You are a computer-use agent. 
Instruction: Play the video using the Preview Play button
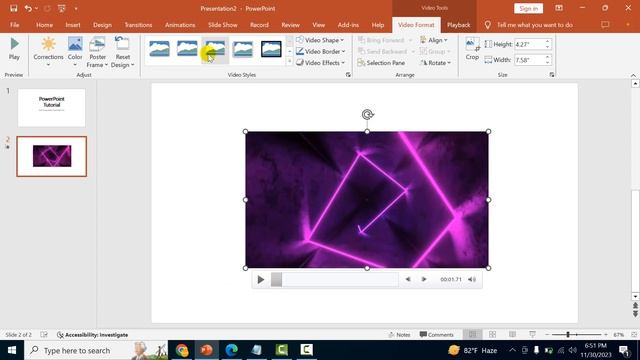(x=14, y=48)
